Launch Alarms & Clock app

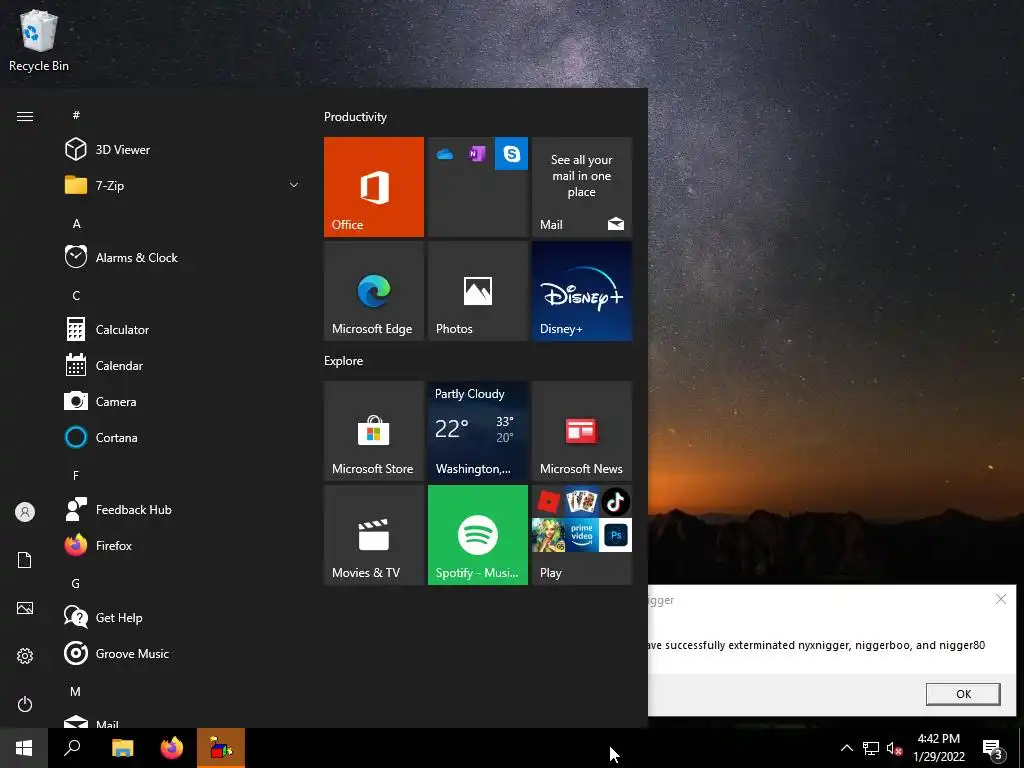pos(183,257)
